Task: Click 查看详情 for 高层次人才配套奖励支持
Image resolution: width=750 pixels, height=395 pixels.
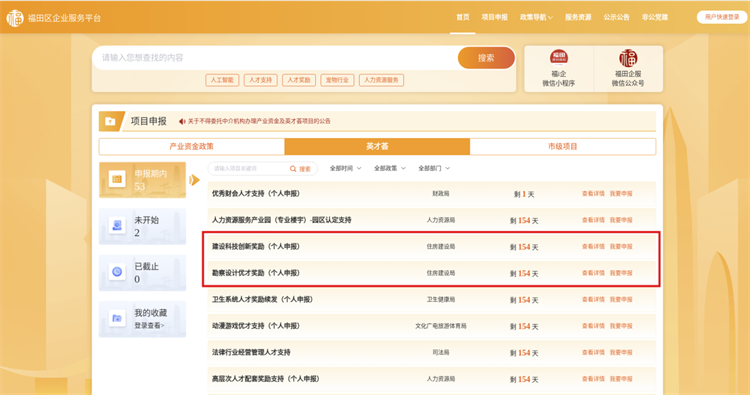Action: coord(593,379)
